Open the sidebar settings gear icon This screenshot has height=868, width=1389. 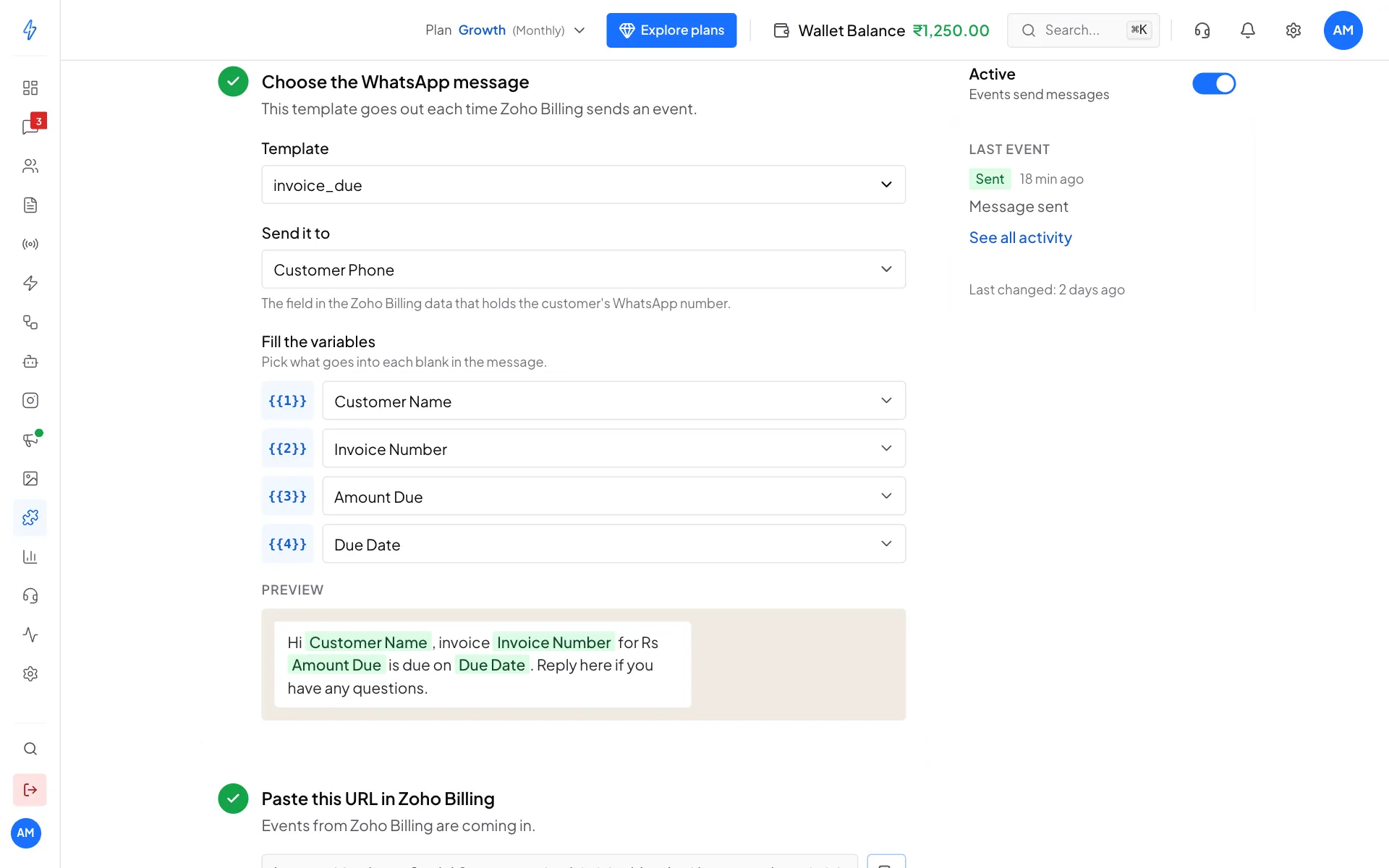point(30,673)
